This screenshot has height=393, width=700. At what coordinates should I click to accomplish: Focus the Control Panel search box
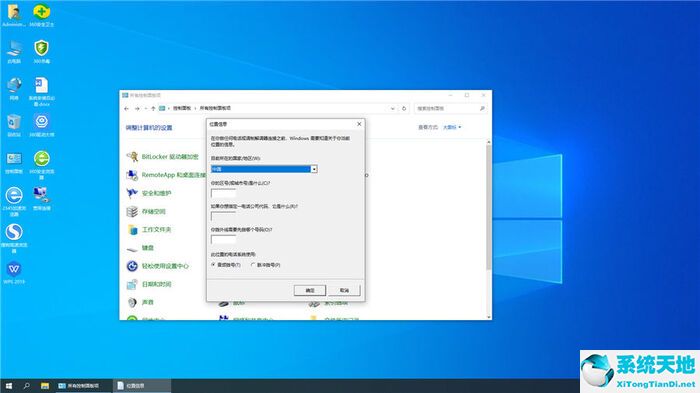[x=450, y=109]
